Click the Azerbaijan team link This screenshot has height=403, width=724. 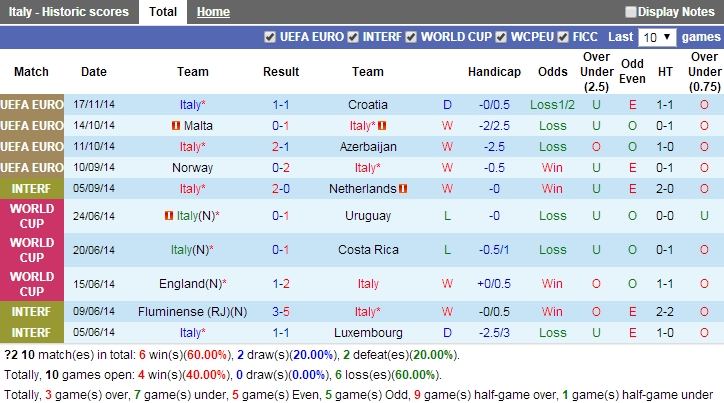click(367, 147)
